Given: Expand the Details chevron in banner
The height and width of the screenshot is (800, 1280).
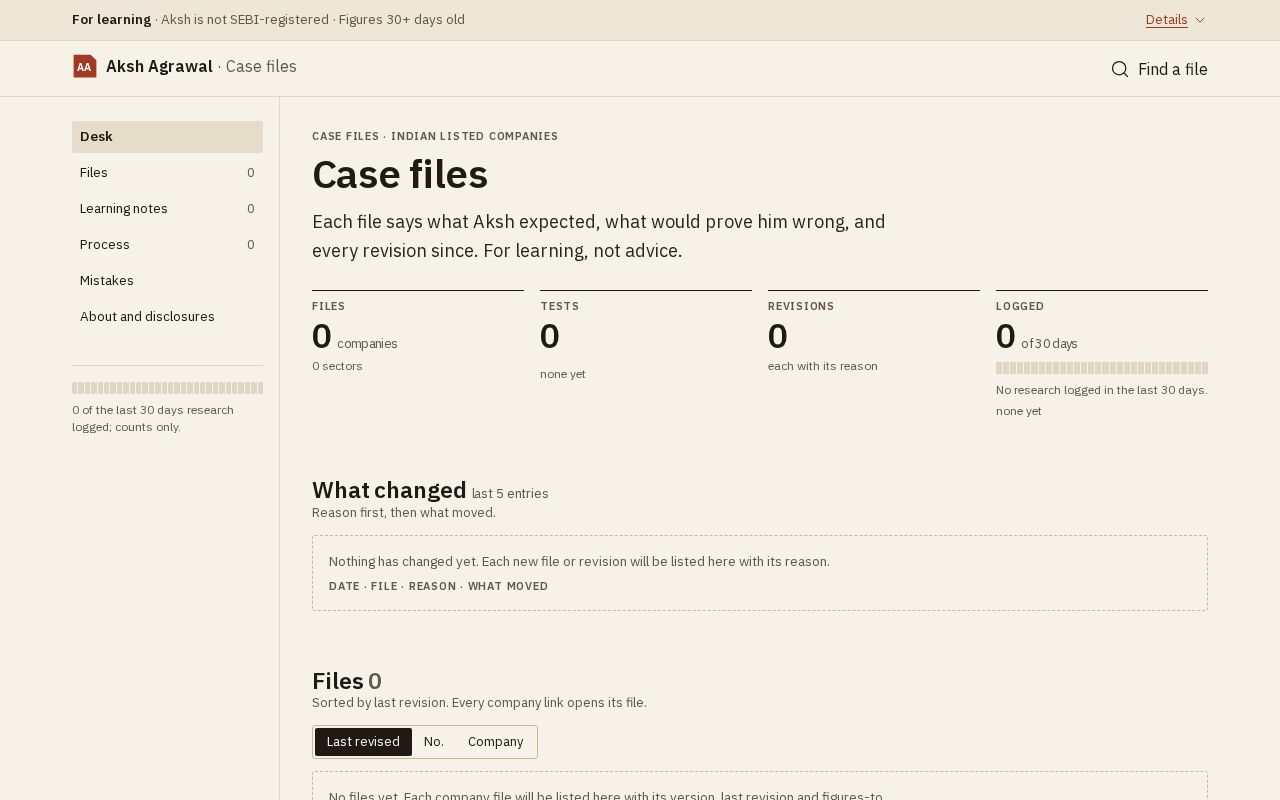Looking at the screenshot, I should (1200, 20).
